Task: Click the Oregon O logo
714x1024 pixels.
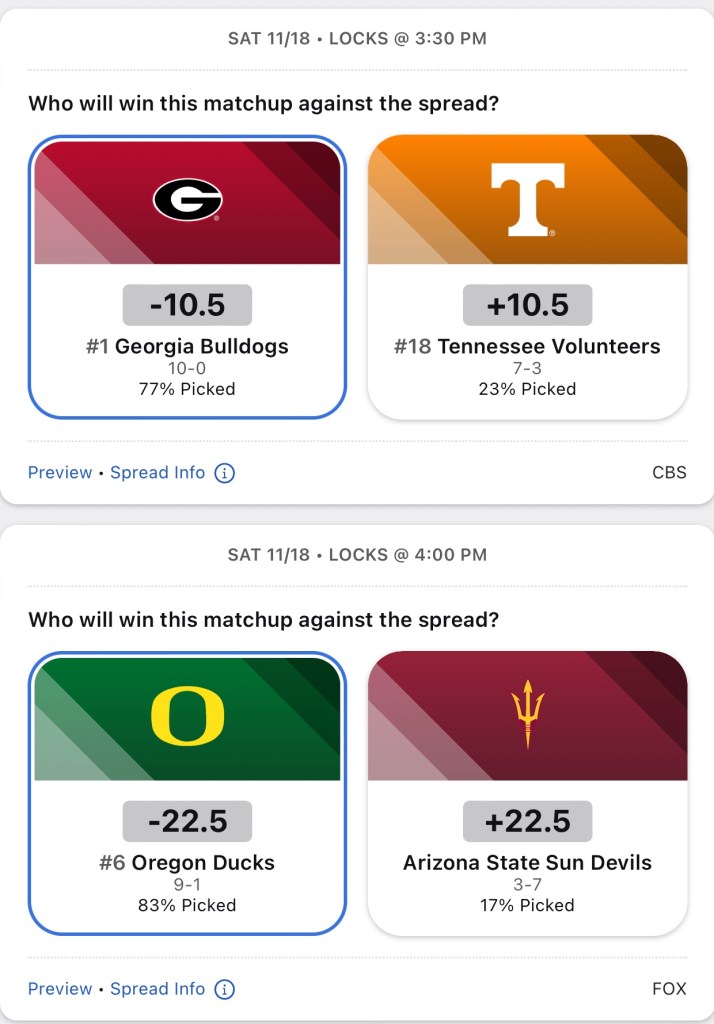Action: click(187, 716)
